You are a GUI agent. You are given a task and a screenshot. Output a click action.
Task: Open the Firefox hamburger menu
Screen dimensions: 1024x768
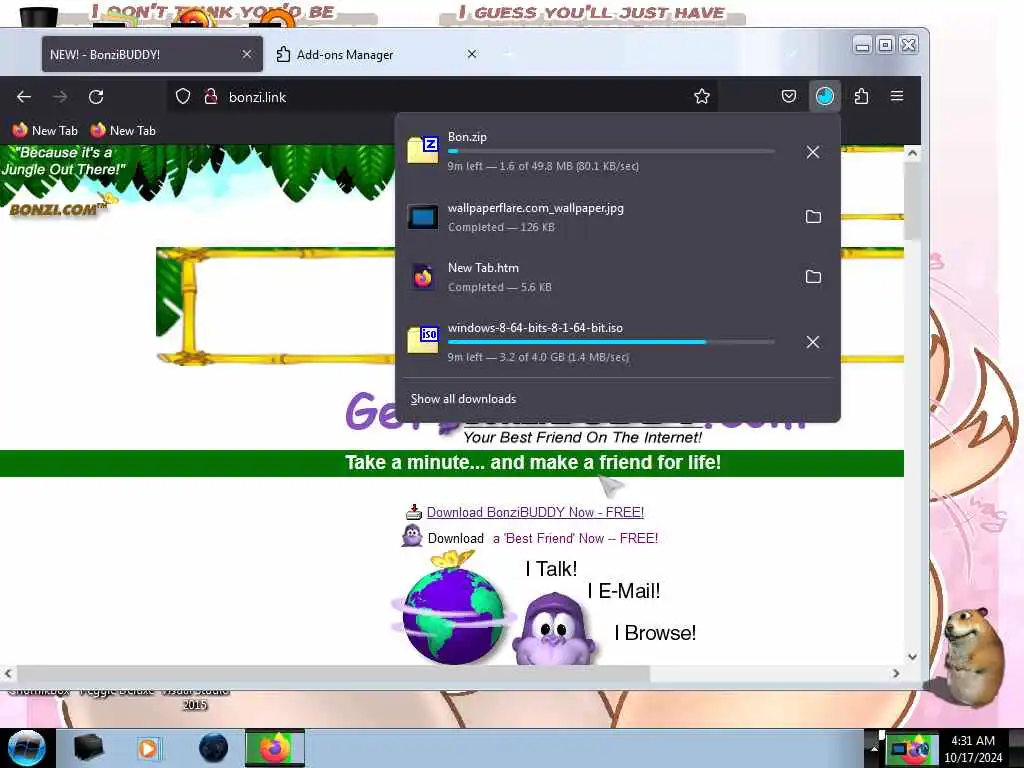tap(897, 97)
